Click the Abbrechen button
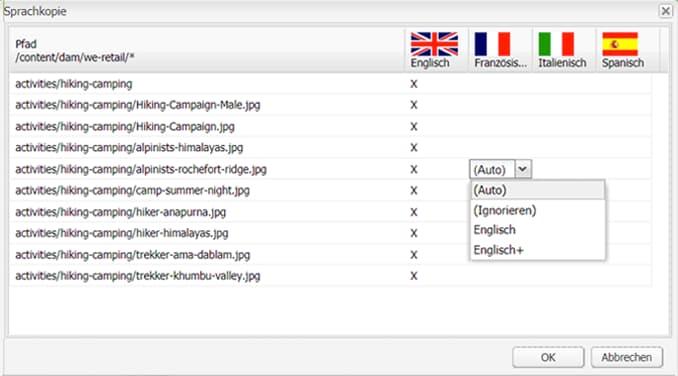Viewport: 678px width, 376px height. (627, 357)
